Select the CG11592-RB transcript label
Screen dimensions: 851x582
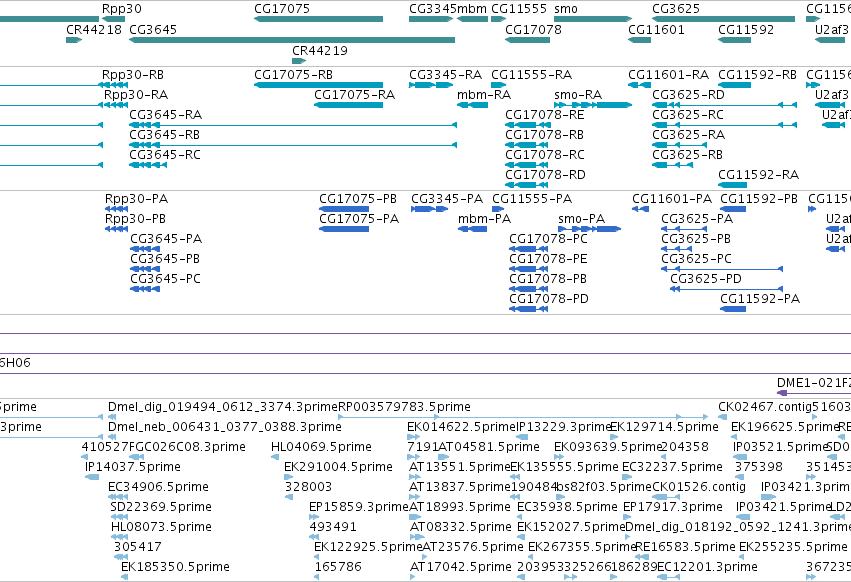coord(757,74)
